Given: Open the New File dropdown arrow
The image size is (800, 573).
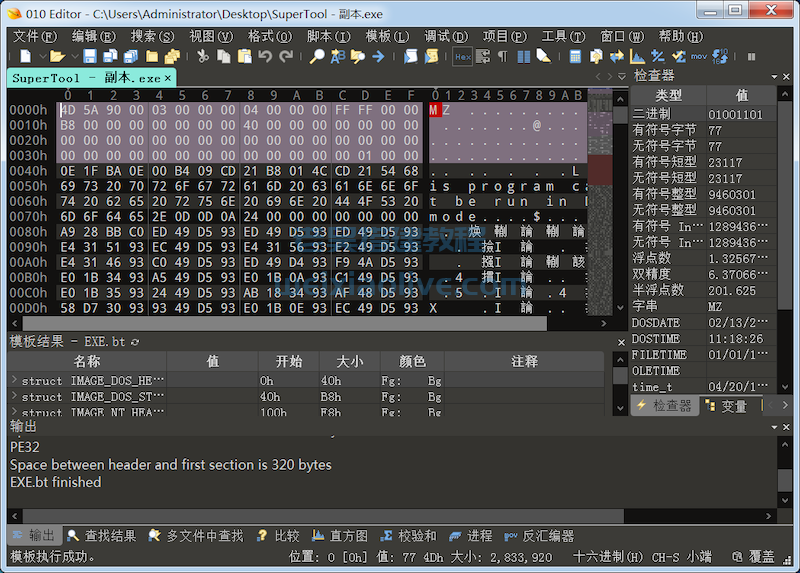Looking at the screenshot, I should click(42, 56).
